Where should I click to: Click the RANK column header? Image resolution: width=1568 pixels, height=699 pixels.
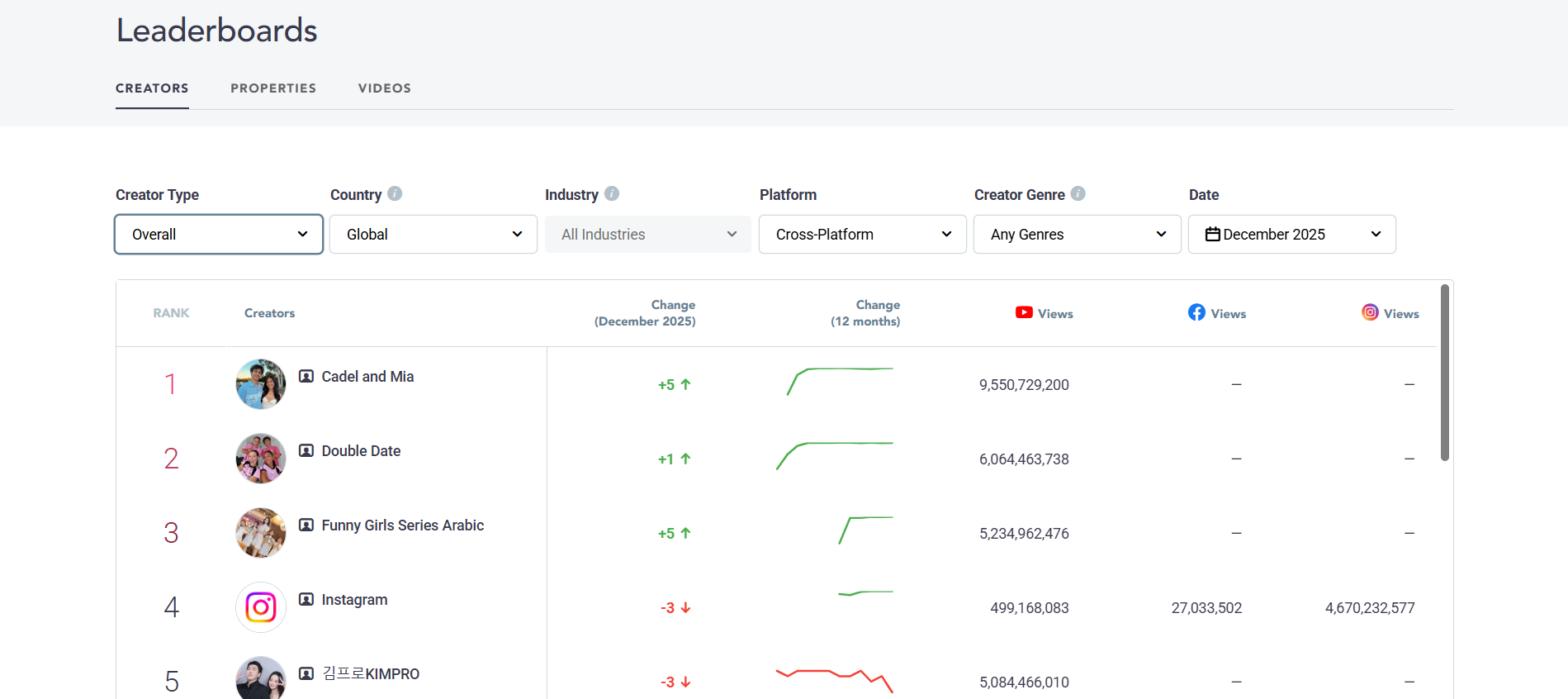(x=171, y=313)
